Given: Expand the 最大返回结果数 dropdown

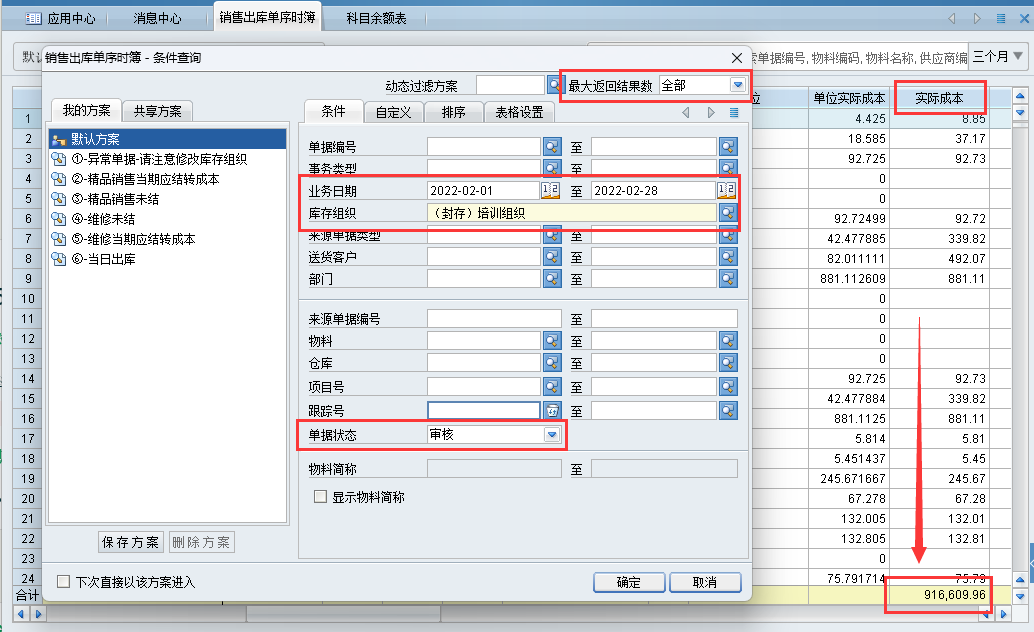Looking at the screenshot, I should (738, 86).
